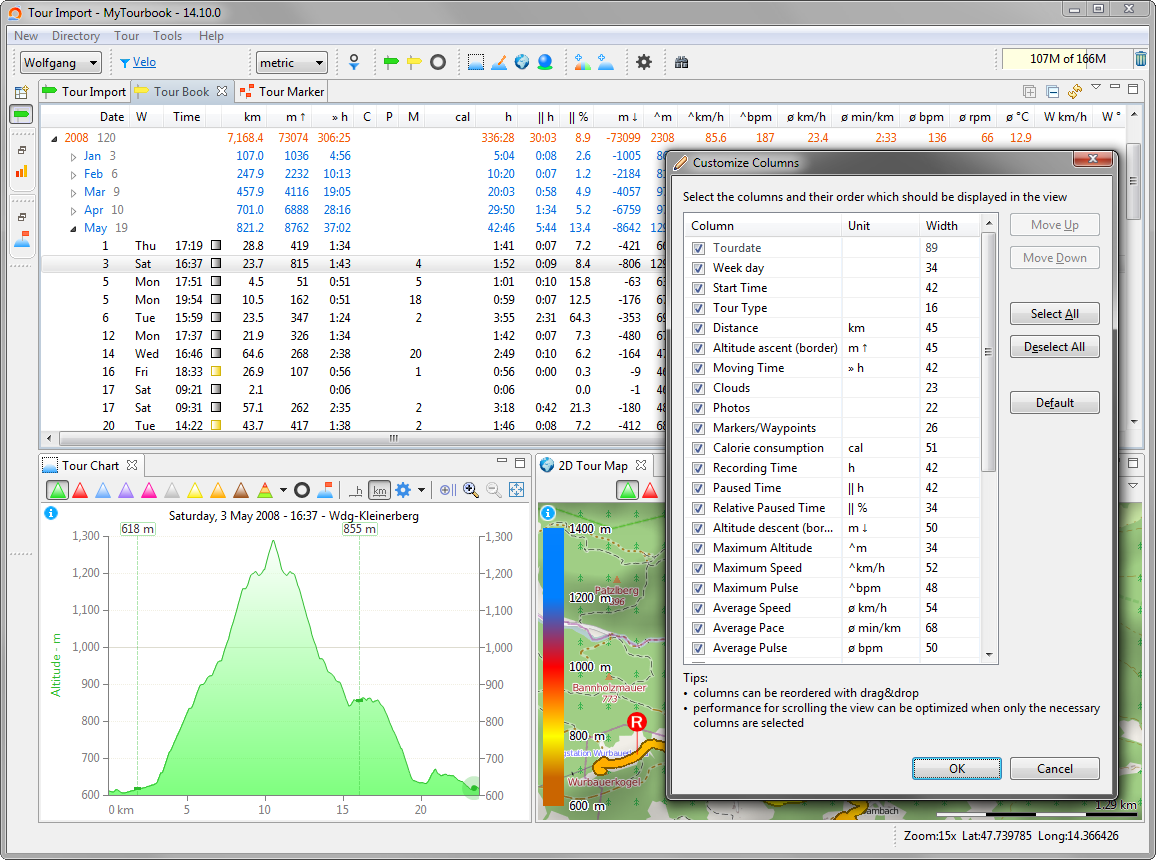Expand the Mar month in Tour Book
This screenshot has width=1156, height=860.
(x=73, y=192)
